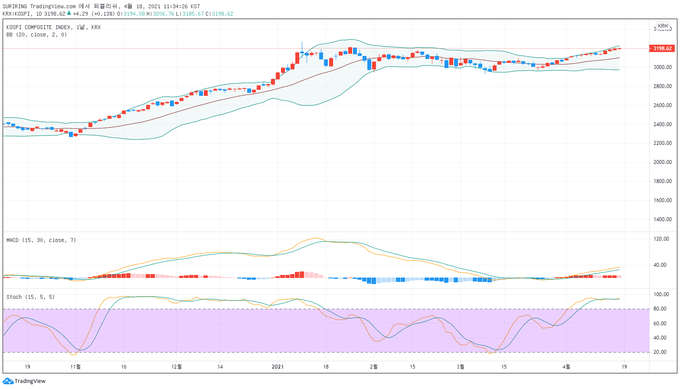Click the SURIRING TradingView.com published header

(x=101, y=7)
